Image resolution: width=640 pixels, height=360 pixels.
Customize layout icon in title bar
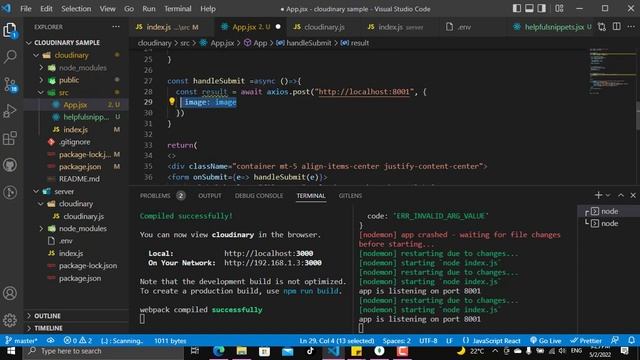click(559, 9)
